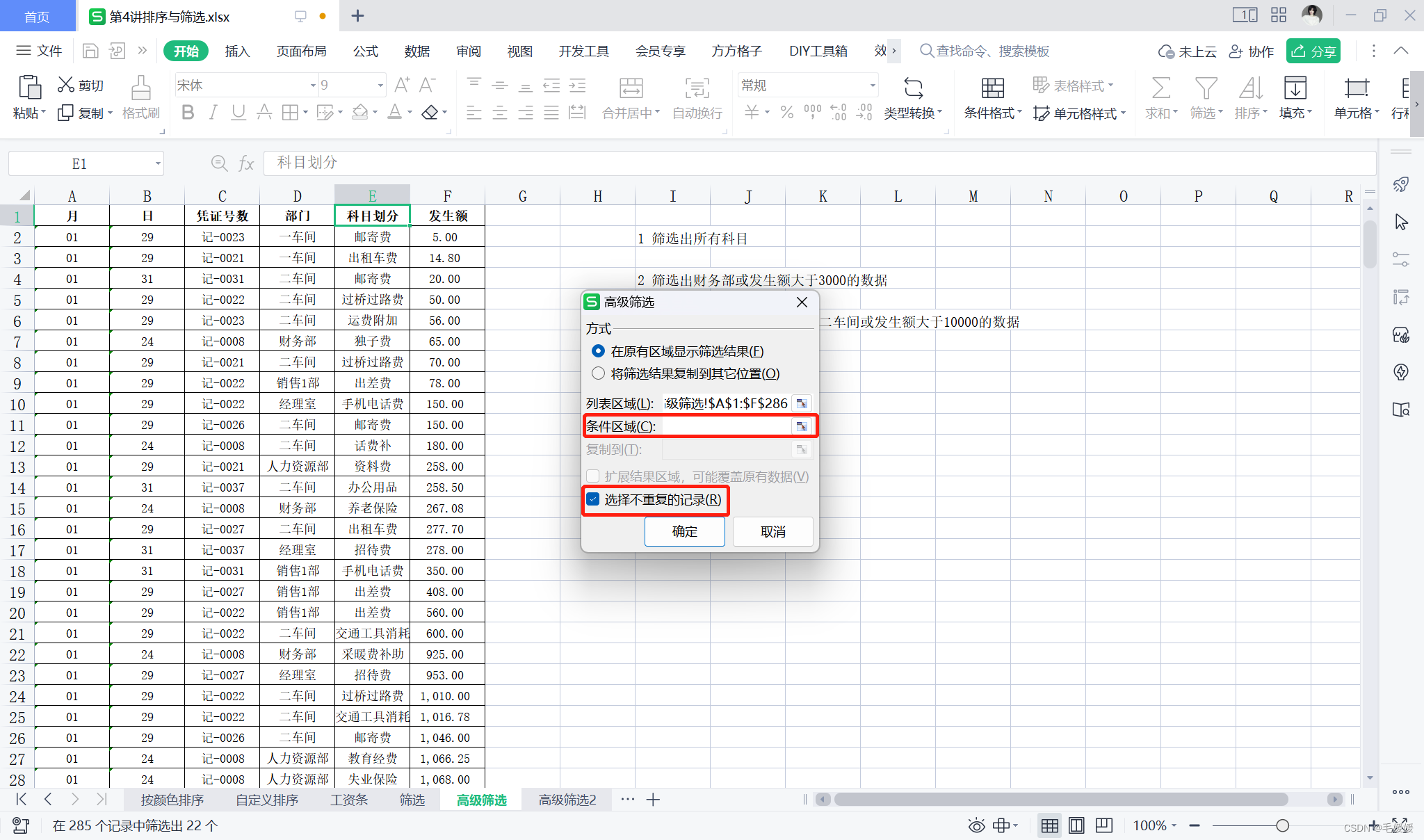
Task: Click range picker icon beside 条件区域 field
Action: (802, 426)
